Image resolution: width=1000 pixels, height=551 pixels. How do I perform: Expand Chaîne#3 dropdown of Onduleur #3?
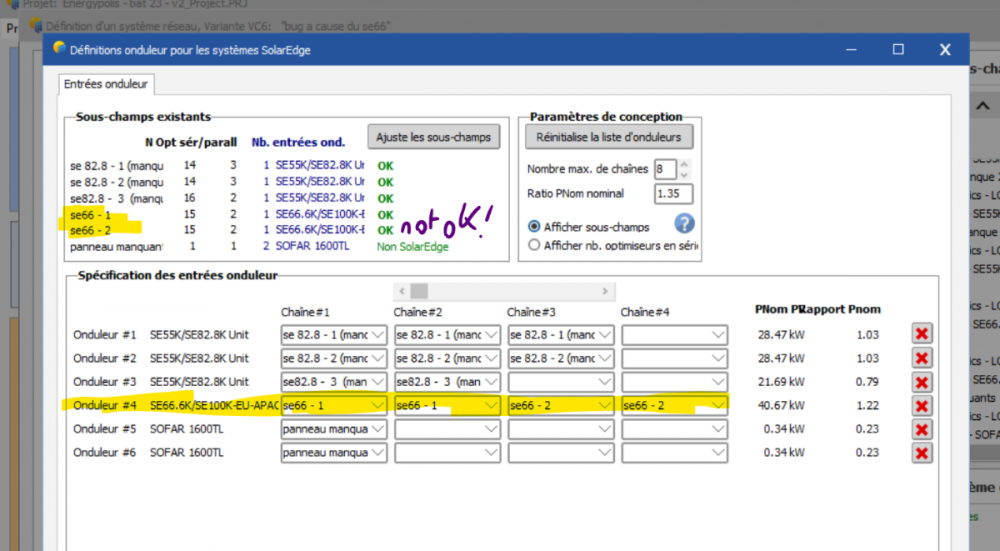(603, 382)
